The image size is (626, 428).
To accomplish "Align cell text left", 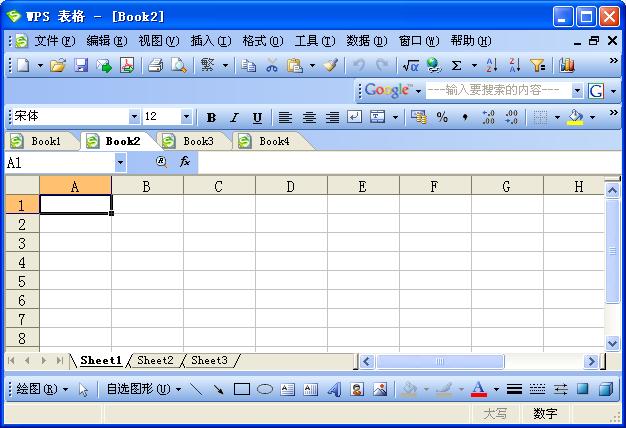I will tap(285, 117).
